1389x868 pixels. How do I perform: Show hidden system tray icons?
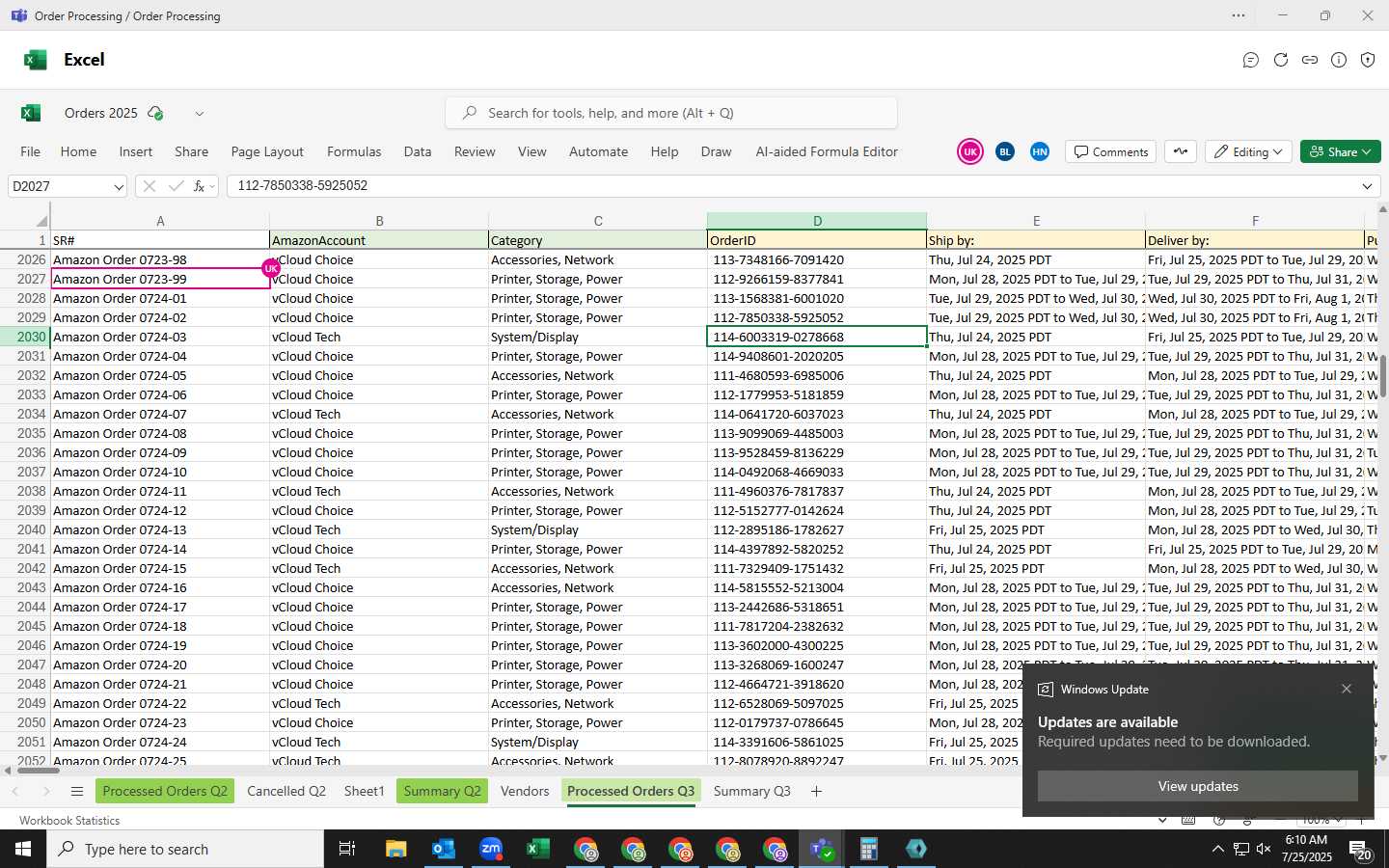[1217, 849]
